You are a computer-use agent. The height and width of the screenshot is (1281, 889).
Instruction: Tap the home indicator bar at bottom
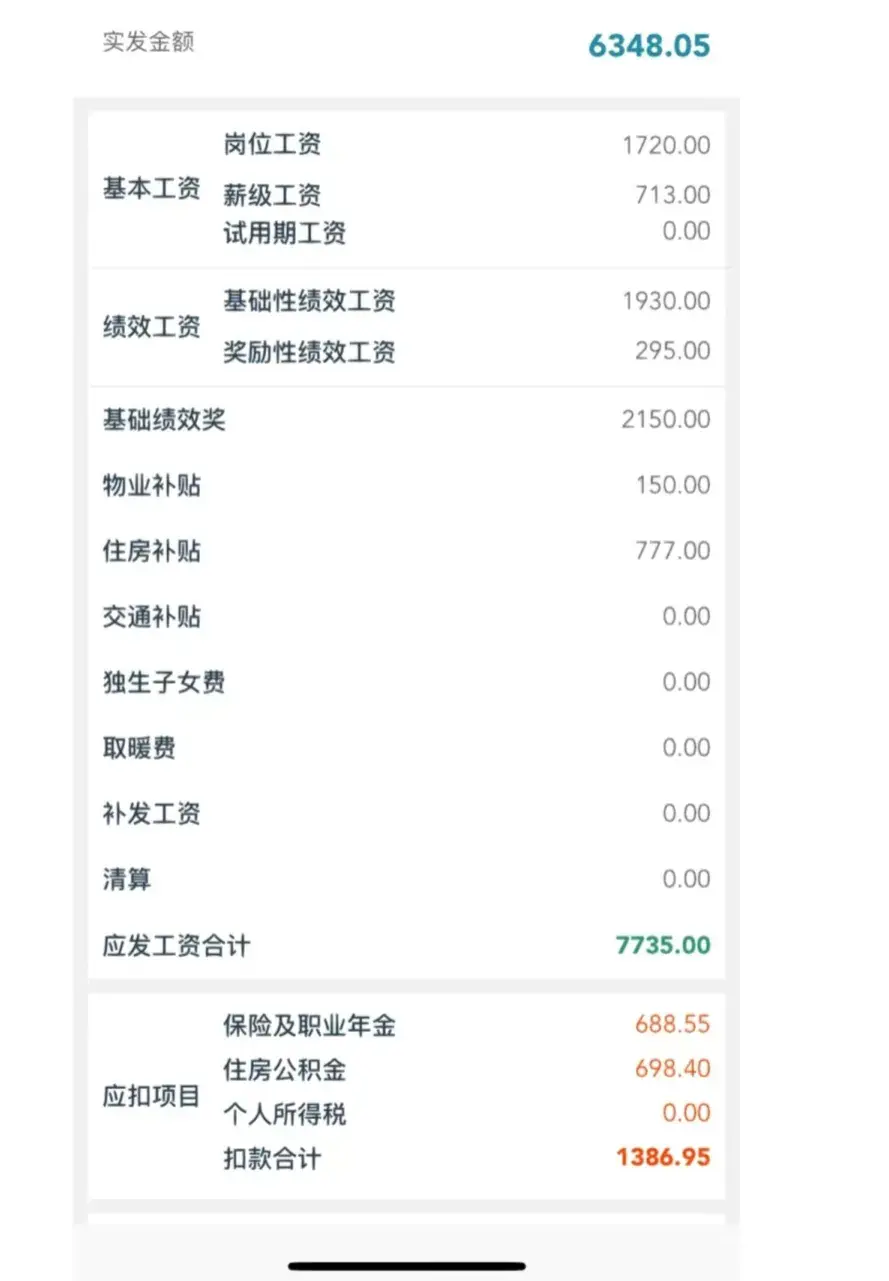(407, 1266)
